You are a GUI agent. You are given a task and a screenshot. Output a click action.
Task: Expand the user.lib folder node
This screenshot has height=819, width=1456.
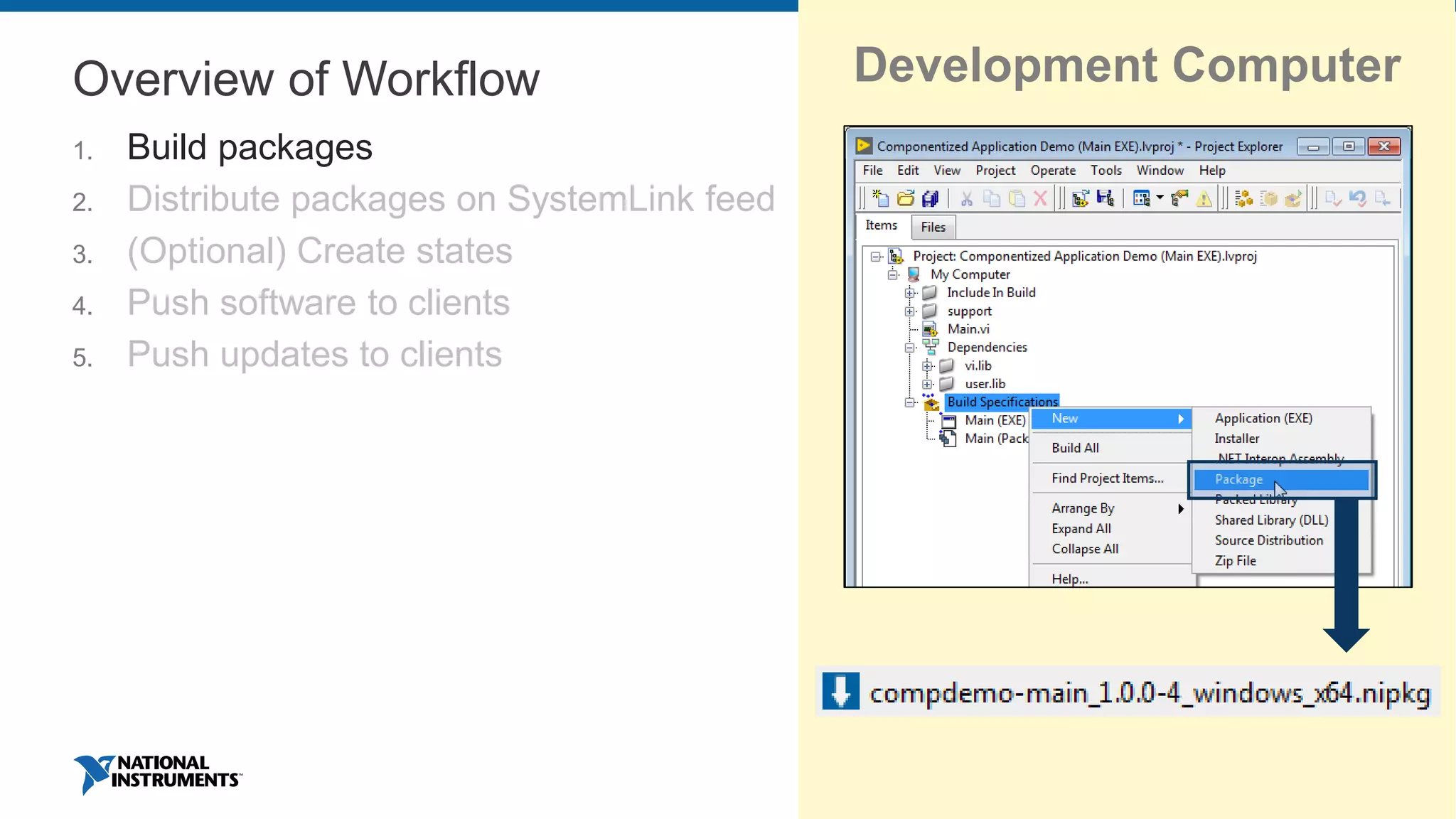928,384
